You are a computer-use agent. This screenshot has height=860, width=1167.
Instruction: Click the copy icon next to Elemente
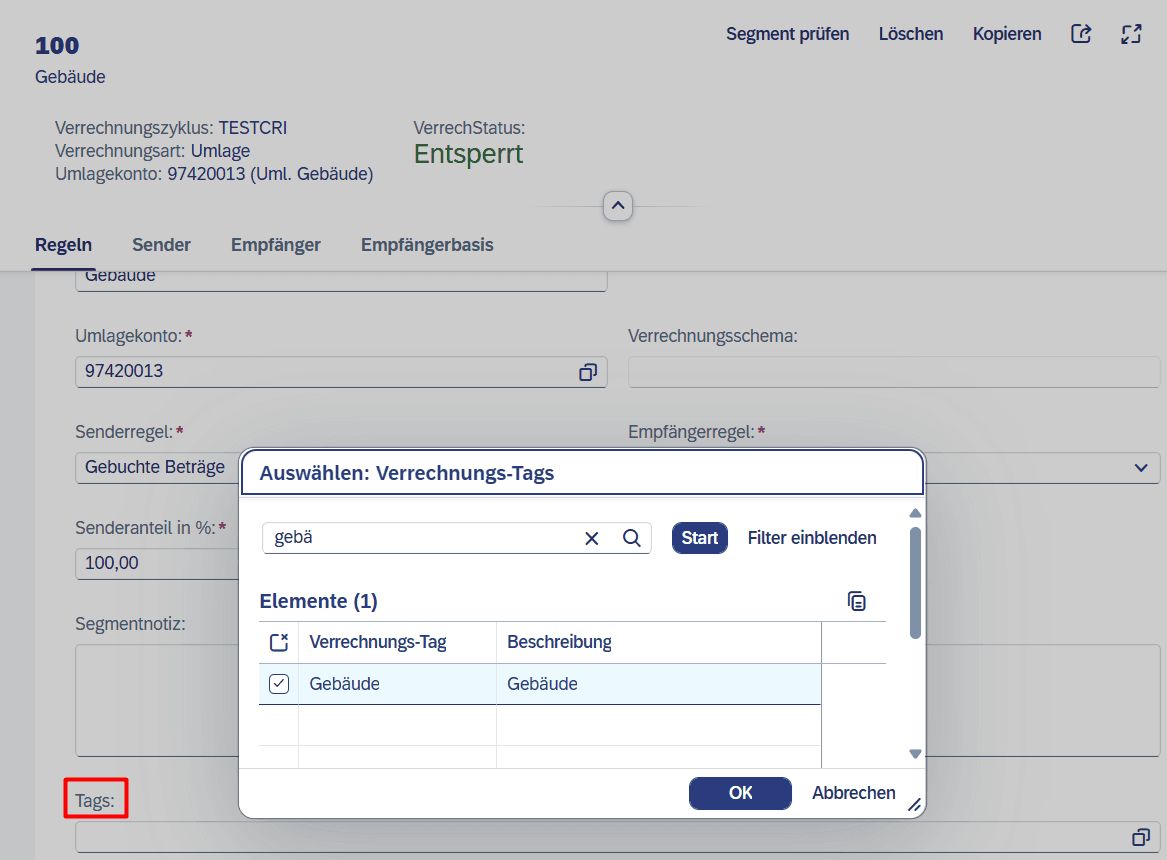tap(857, 600)
